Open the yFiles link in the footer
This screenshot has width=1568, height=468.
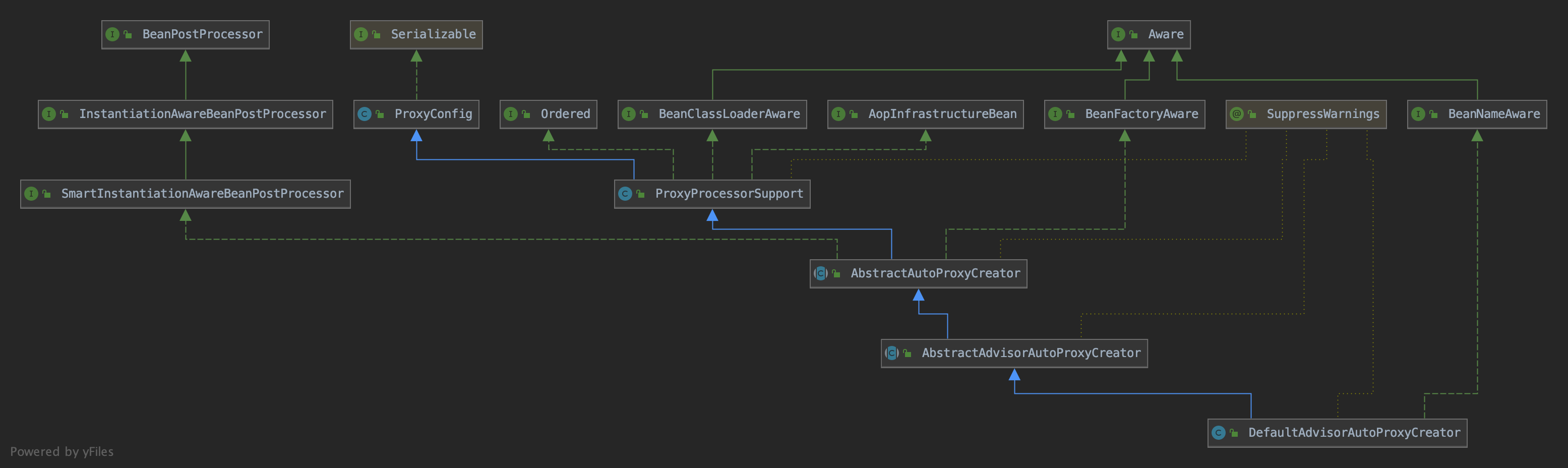97,451
